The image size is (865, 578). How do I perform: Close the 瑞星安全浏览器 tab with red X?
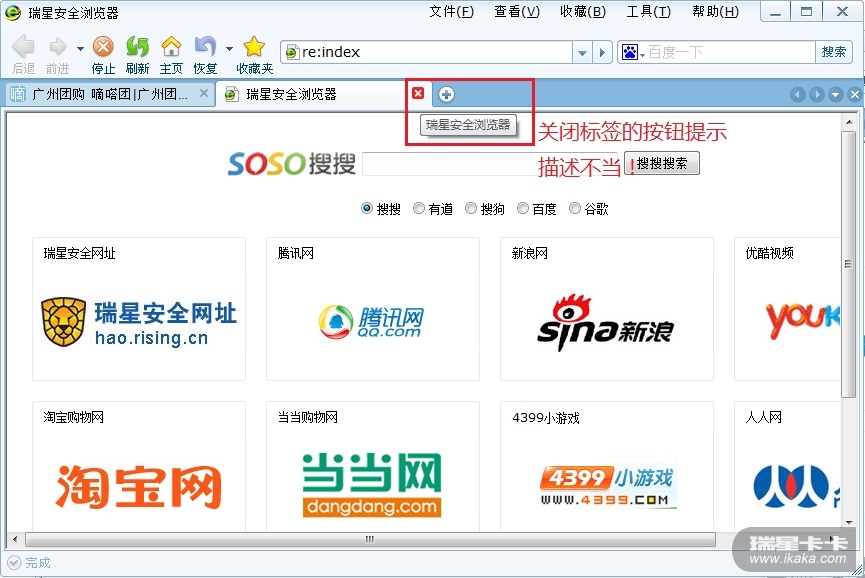click(x=418, y=93)
